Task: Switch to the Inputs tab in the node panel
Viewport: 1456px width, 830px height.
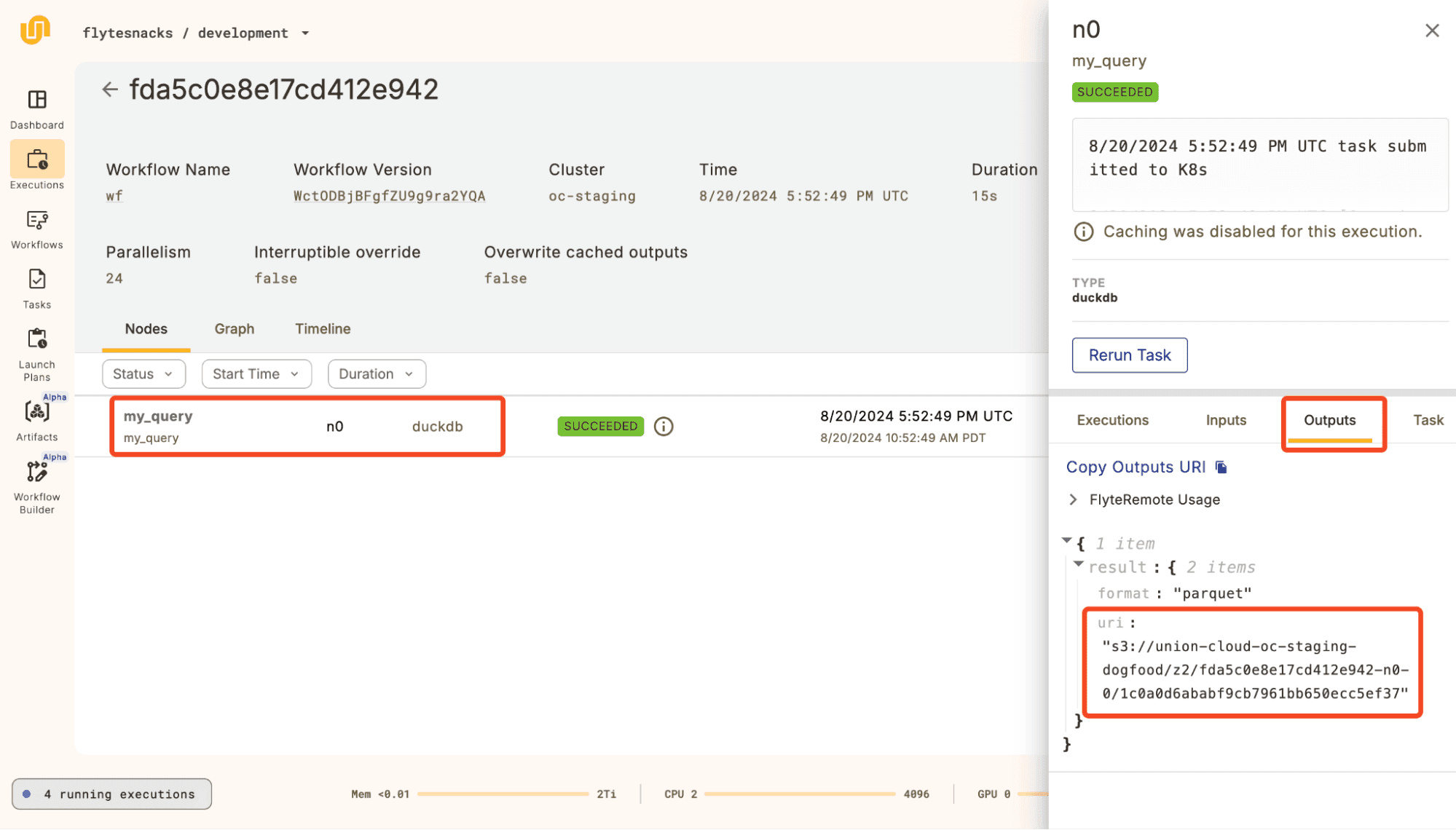Action: 1226,420
